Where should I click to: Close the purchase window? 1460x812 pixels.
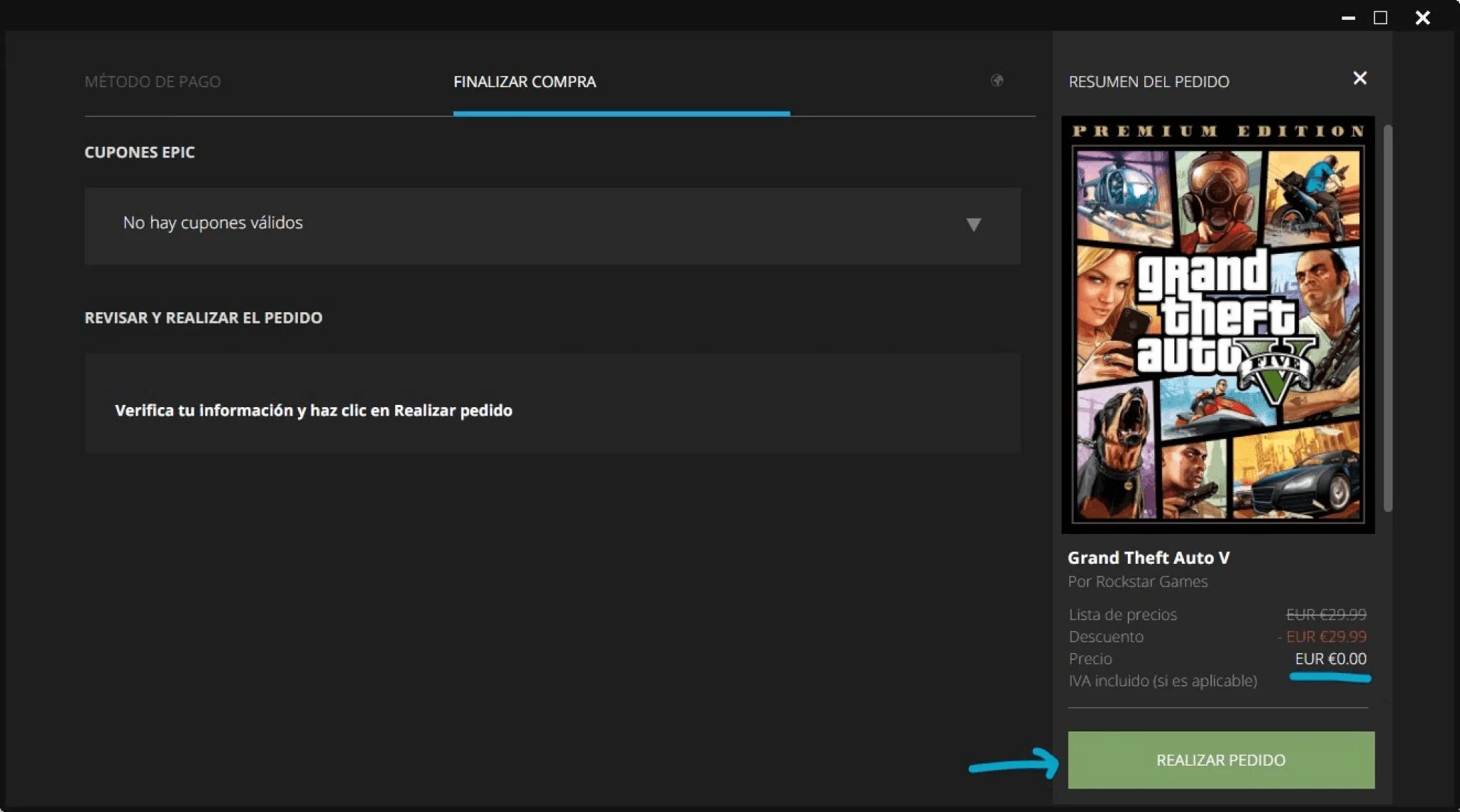point(1422,18)
